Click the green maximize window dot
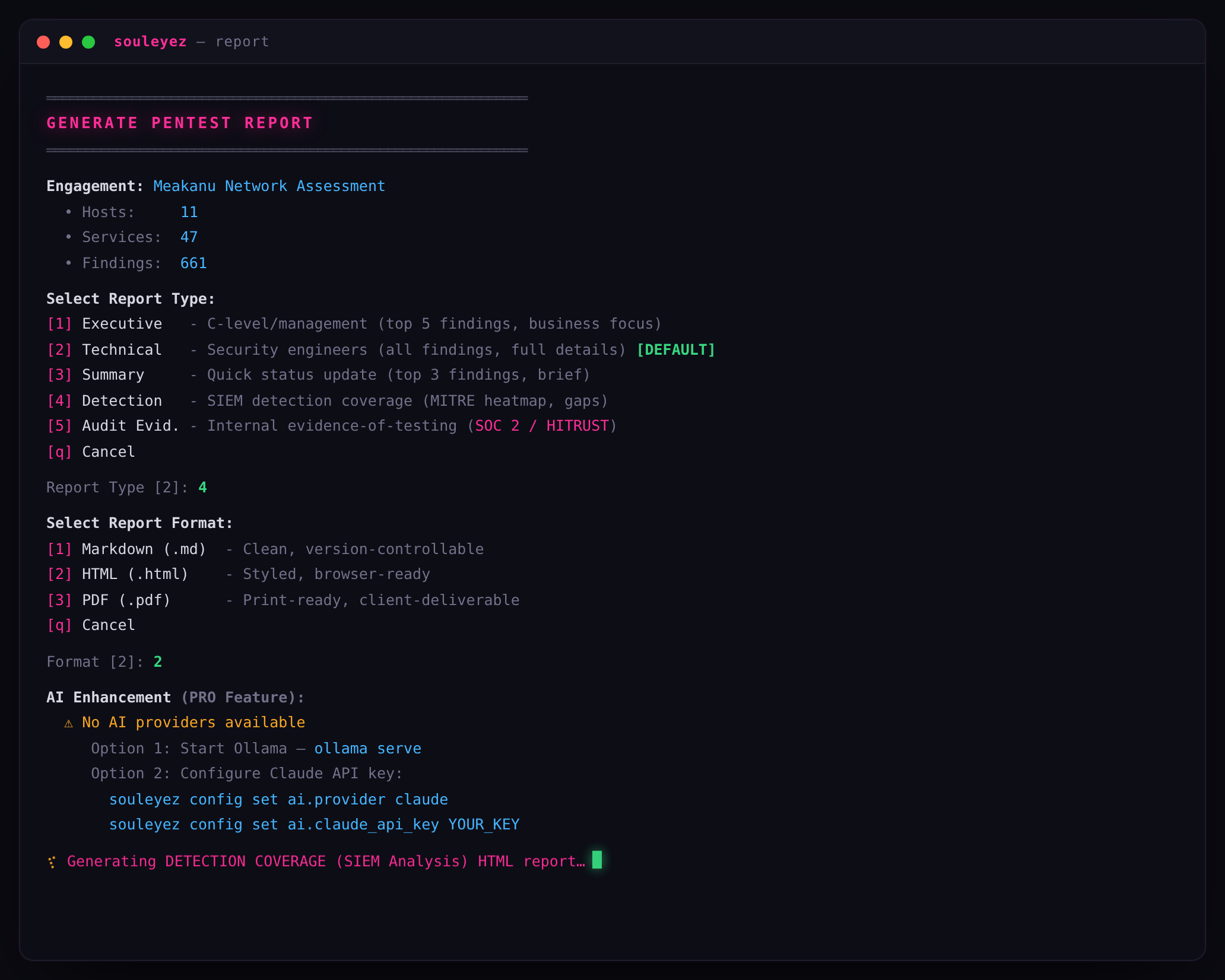Screen dimensions: 1225x980 click(x=88, y=42)
